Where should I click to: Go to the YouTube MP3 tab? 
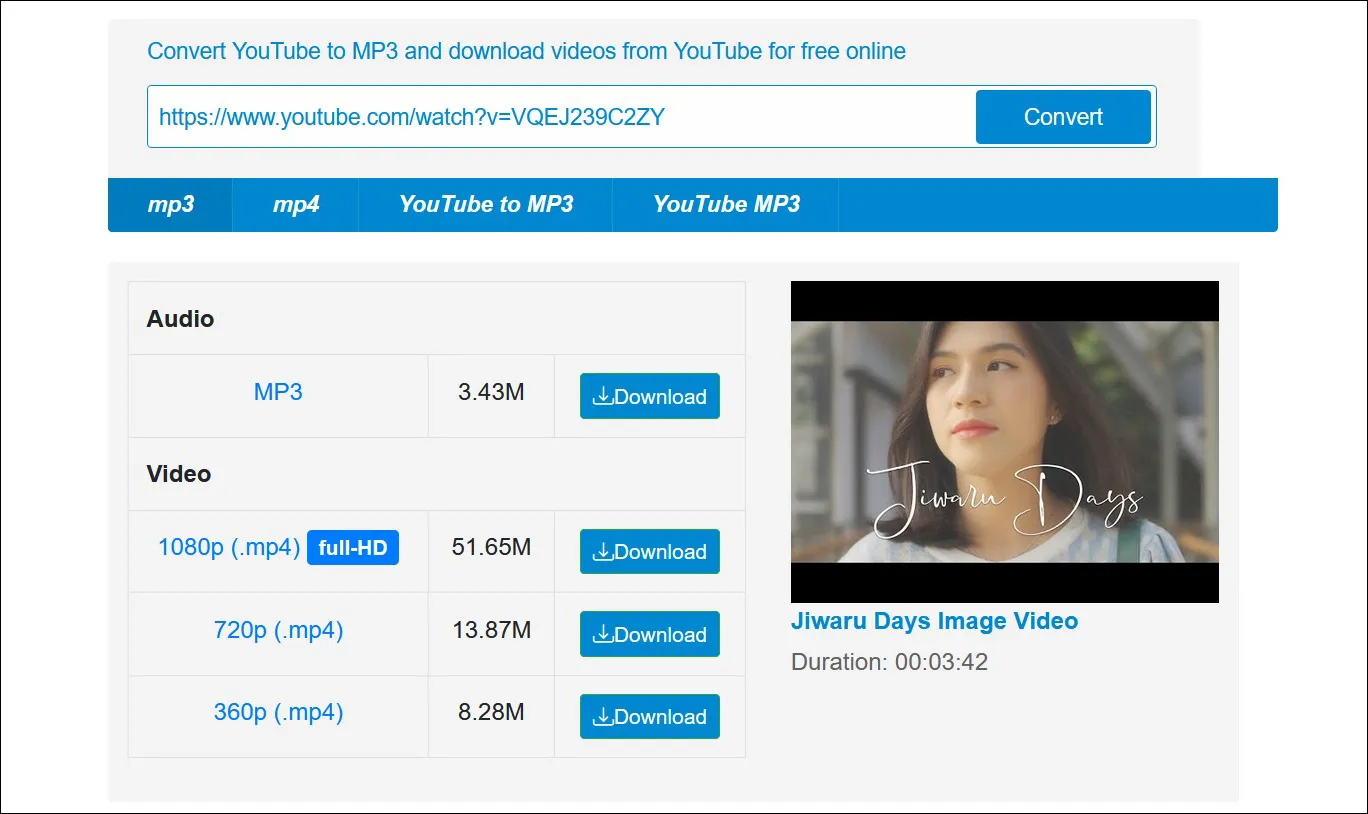tap(726, 204)
